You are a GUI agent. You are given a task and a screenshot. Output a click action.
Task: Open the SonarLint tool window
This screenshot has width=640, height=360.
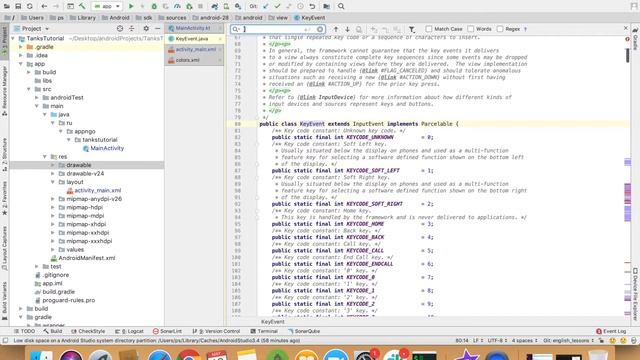[167, 331]
